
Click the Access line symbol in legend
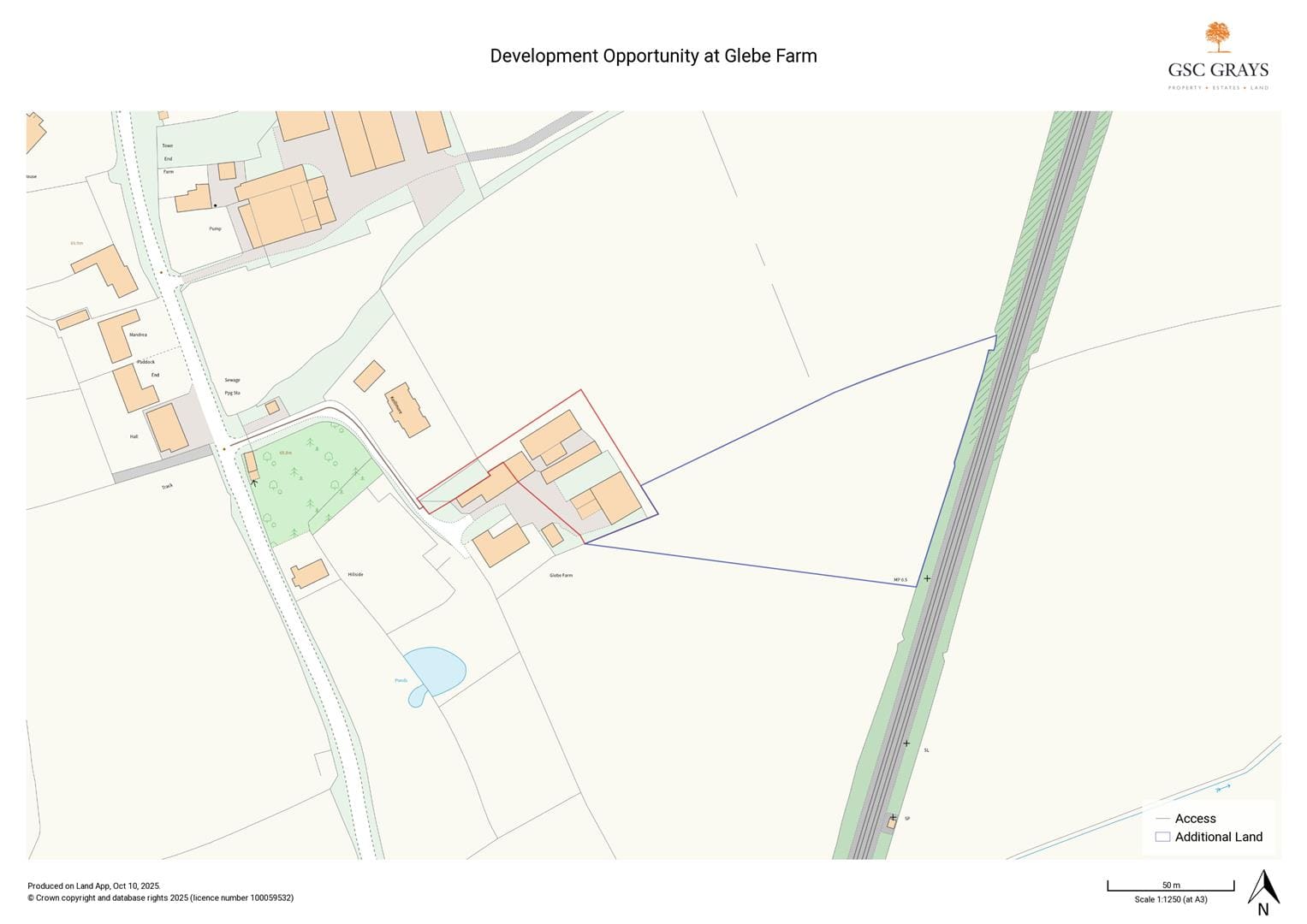click(x=1161, y=819)
